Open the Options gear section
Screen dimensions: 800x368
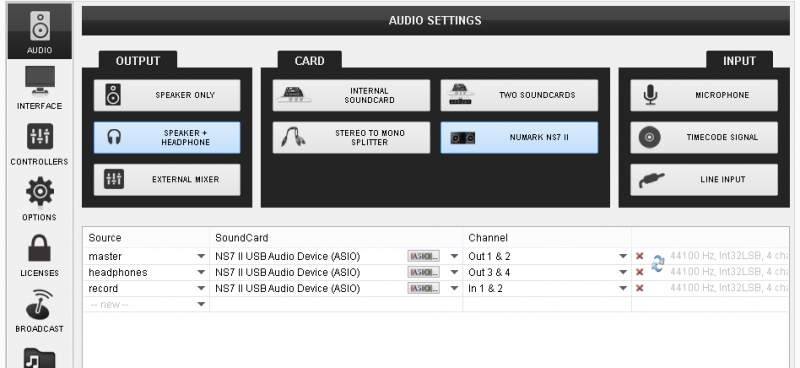point(39,199)
